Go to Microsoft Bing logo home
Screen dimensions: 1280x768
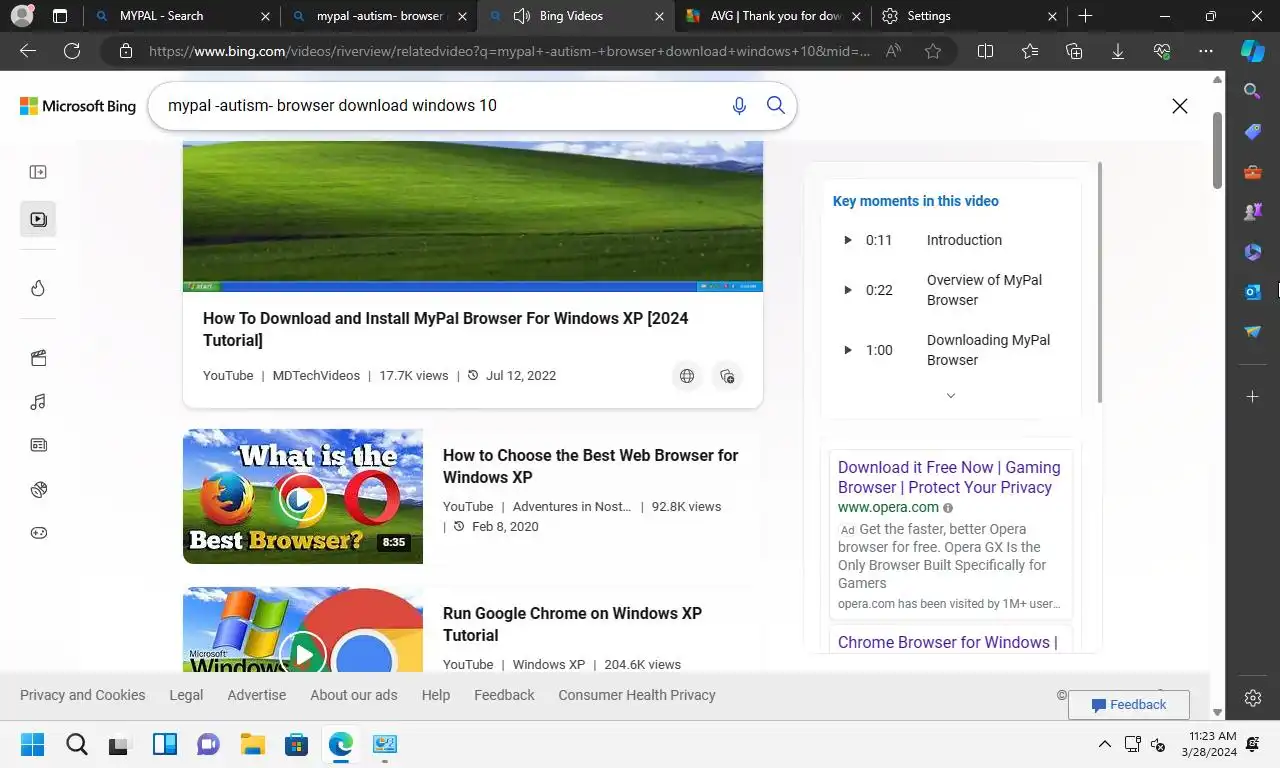[78, 106]
